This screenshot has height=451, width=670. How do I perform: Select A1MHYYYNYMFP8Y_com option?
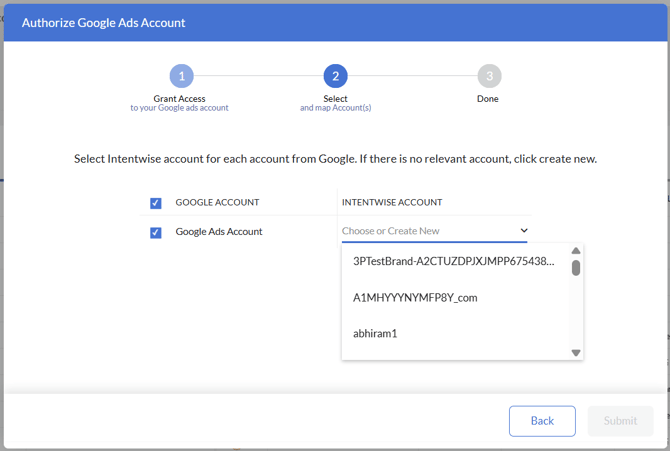point(455,298)
